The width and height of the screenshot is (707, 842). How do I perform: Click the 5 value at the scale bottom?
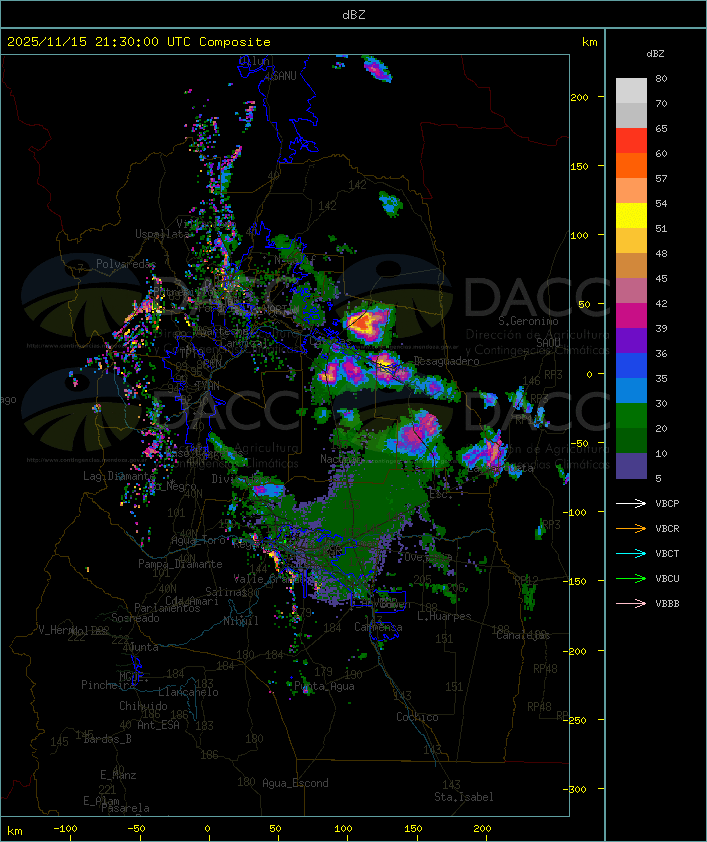coord(658,478)
